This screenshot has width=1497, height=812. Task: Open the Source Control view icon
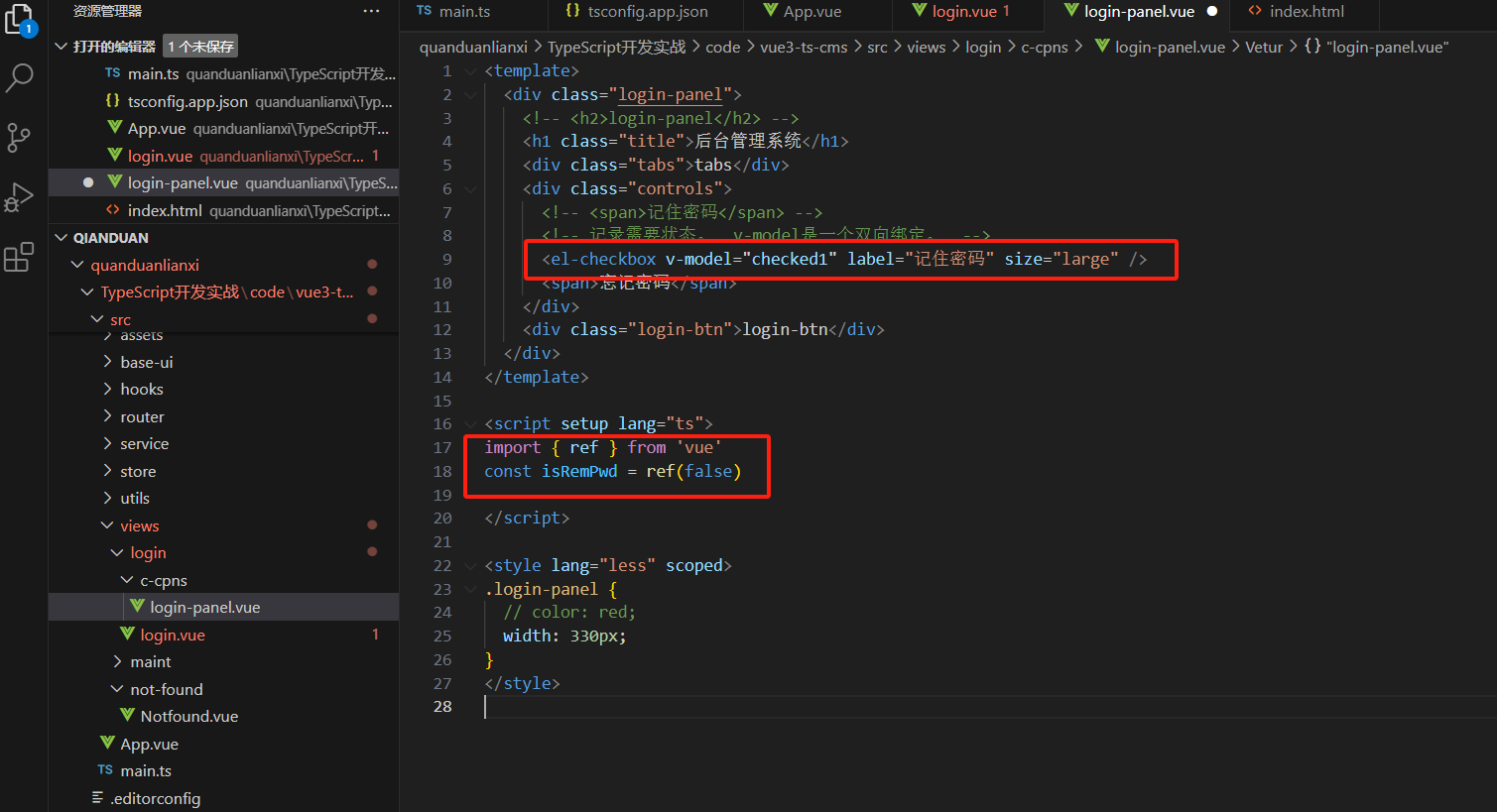pos(19,138)
